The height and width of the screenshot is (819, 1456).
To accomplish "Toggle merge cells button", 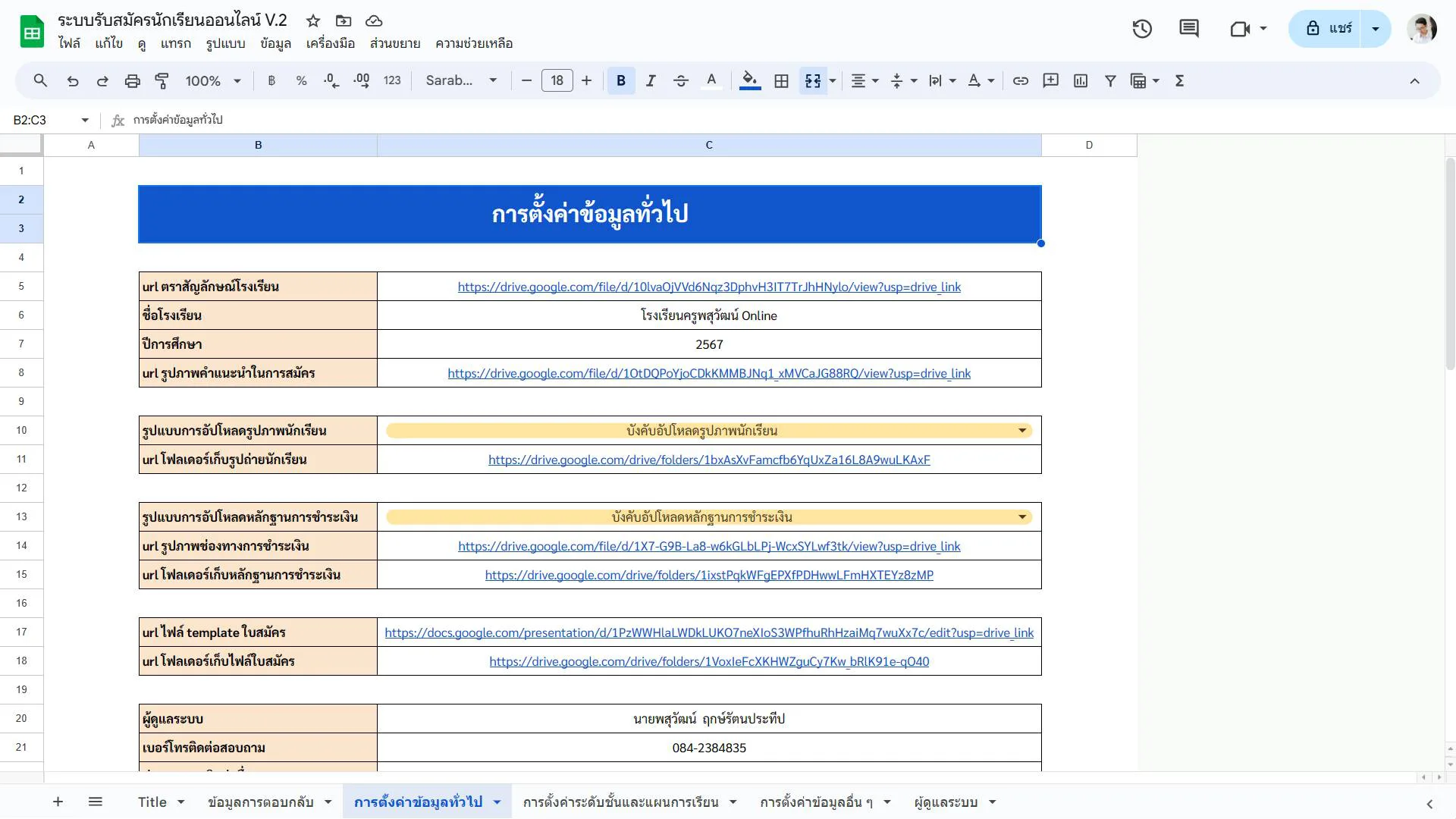I will pos(813,80).
